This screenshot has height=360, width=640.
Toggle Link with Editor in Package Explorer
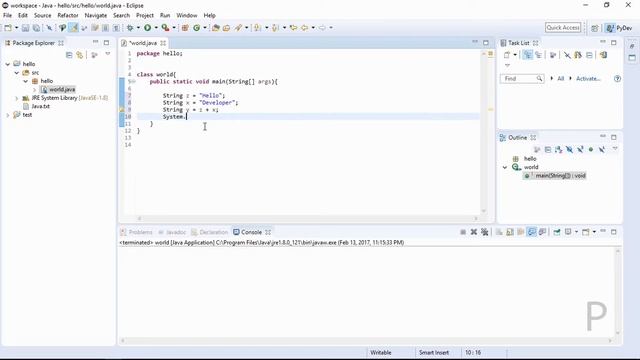(x=80, y=55)
